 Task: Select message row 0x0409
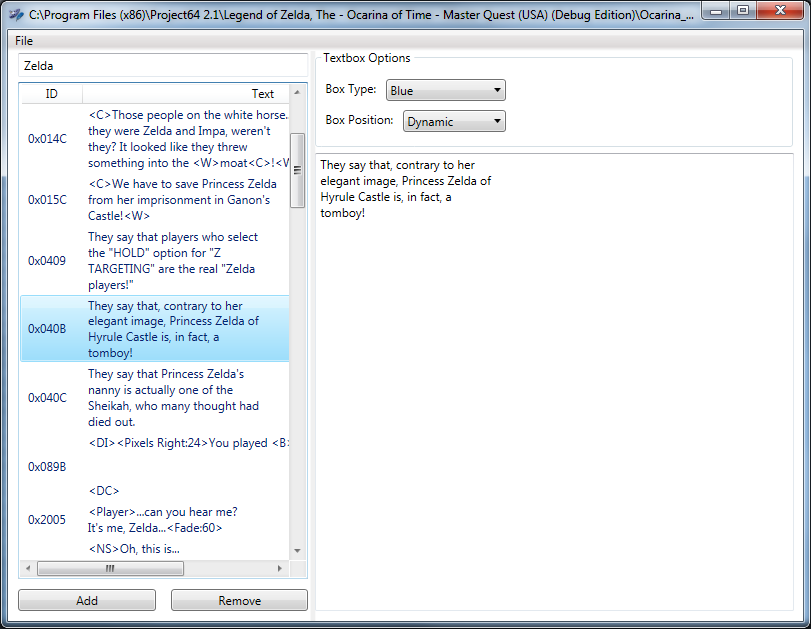coord(155,261)
